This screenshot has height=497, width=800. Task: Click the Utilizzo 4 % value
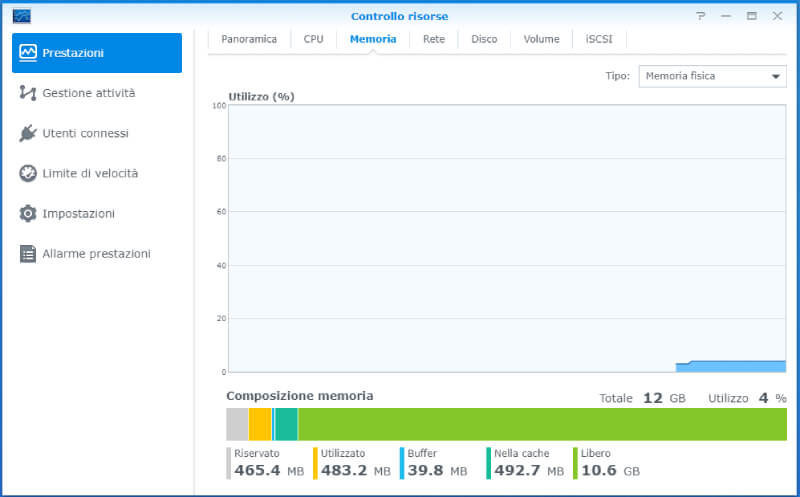[x=772, y=398]
